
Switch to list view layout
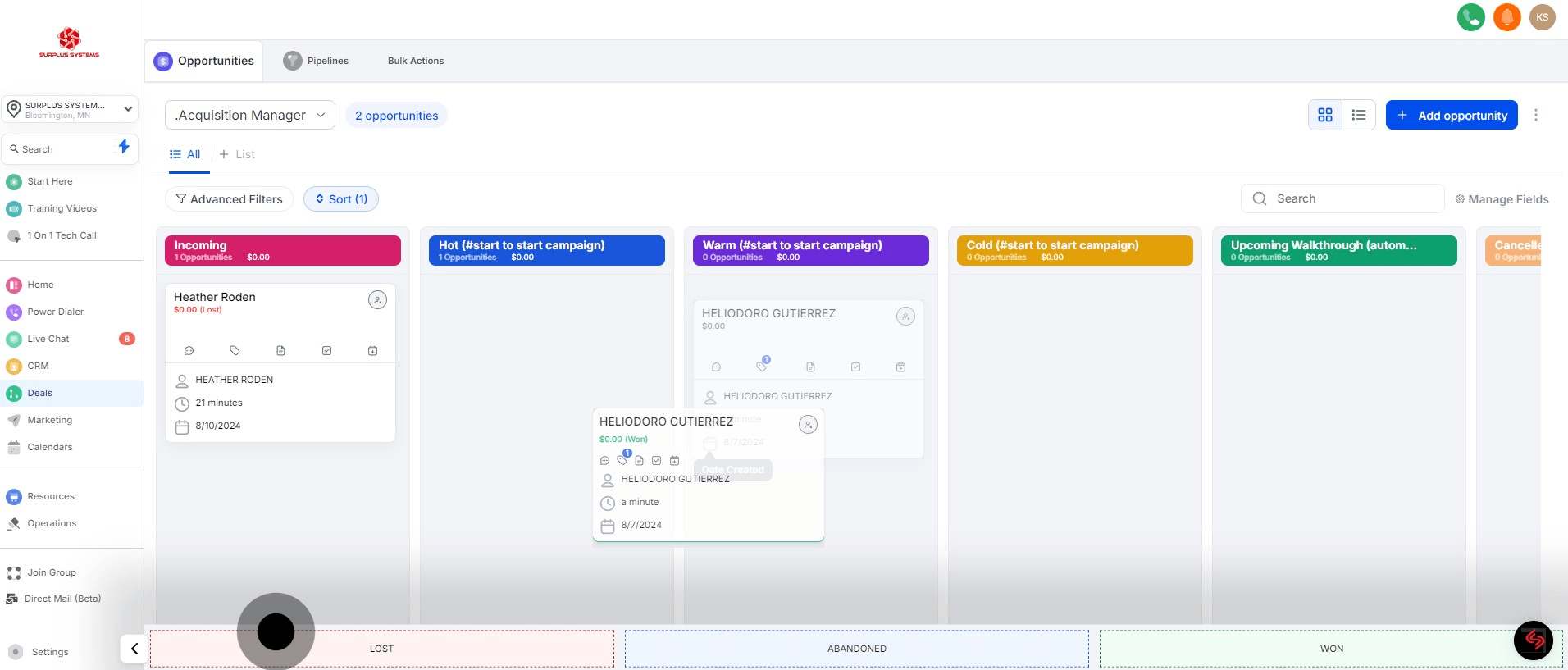(x=1359, y=116)
